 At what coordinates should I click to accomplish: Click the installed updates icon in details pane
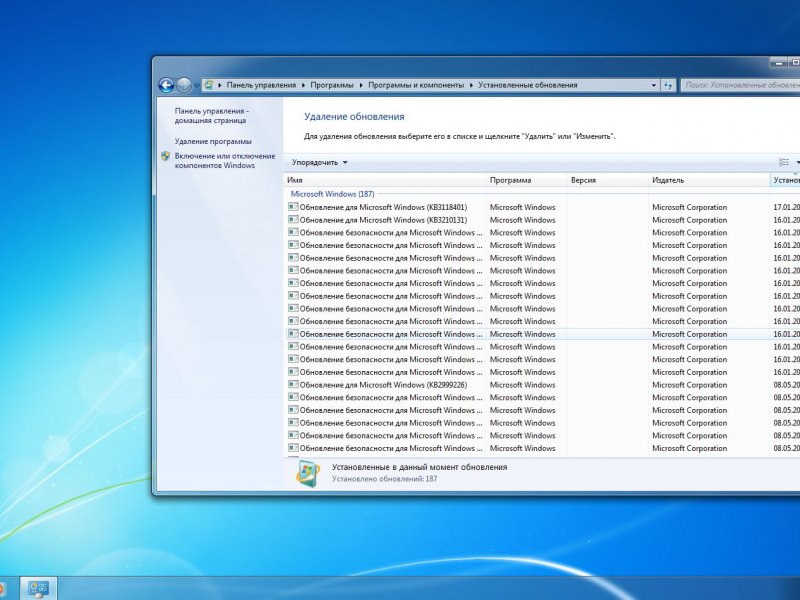coord(308,473)
